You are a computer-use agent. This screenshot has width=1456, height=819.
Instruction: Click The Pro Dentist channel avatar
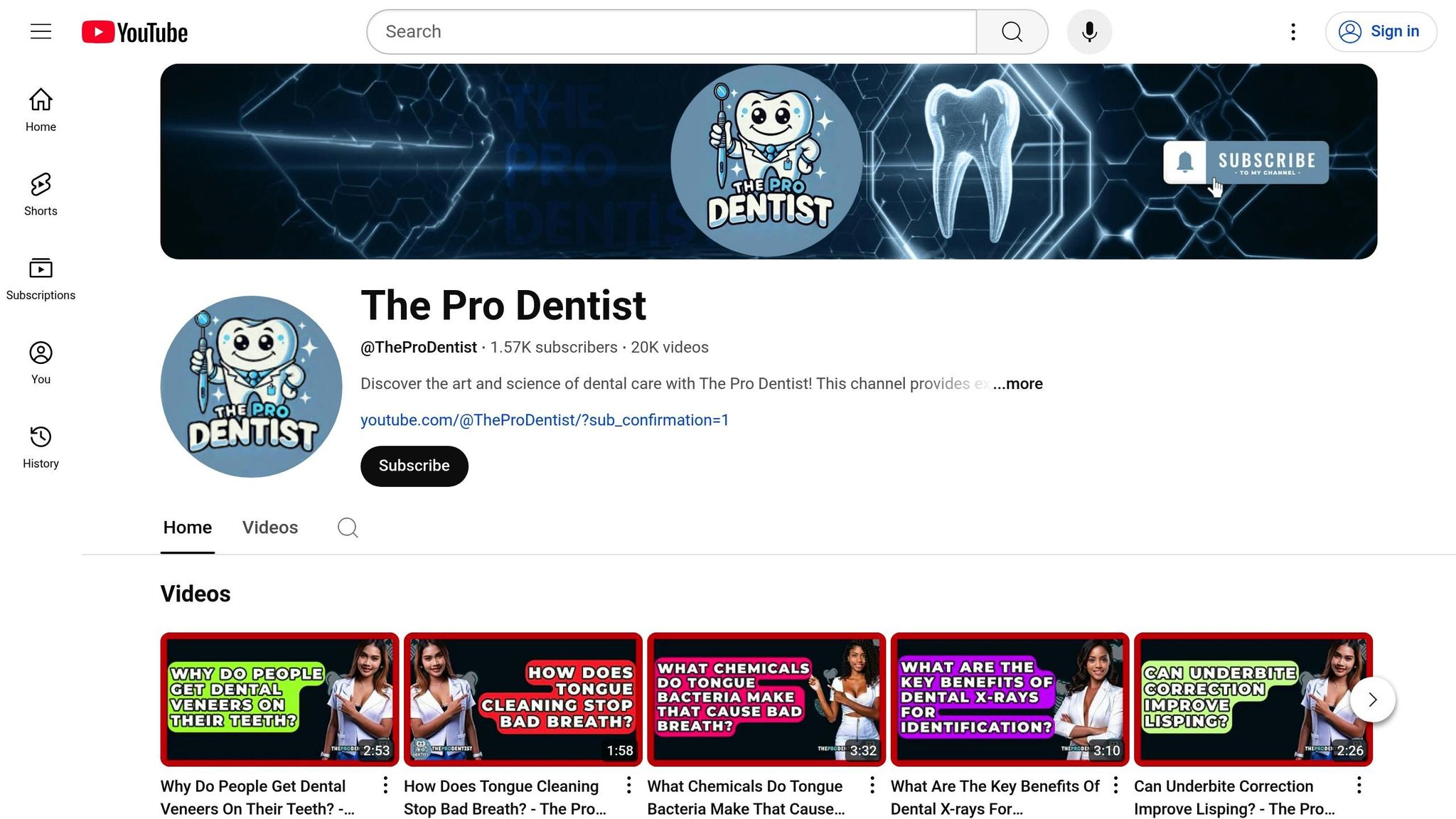(251, 387)
